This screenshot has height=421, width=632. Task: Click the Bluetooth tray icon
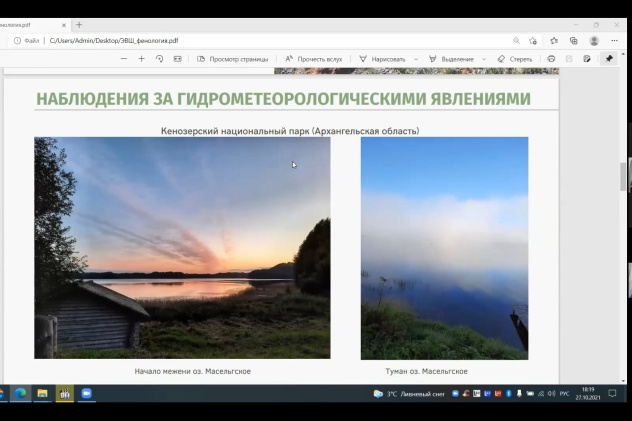click(509, 394)
